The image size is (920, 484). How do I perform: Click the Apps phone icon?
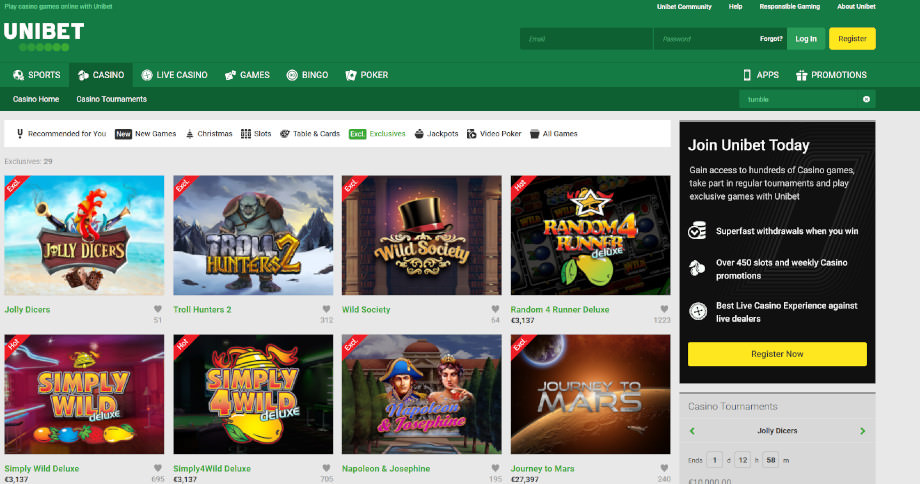click(x=747, y=75)
